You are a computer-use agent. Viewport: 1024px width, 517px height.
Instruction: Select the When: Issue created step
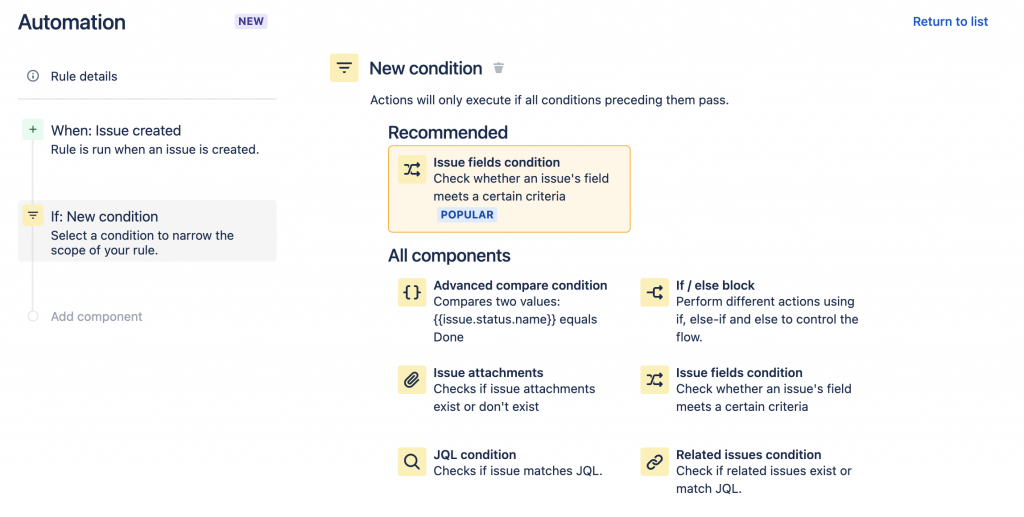coord(116,131)
